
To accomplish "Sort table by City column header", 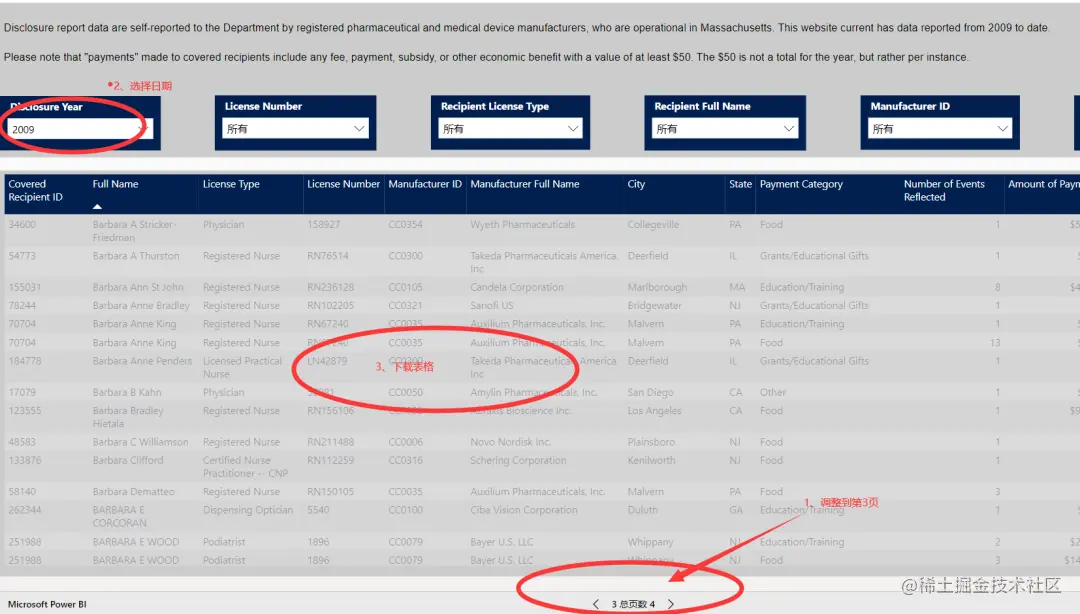I will tap(636, 184).
